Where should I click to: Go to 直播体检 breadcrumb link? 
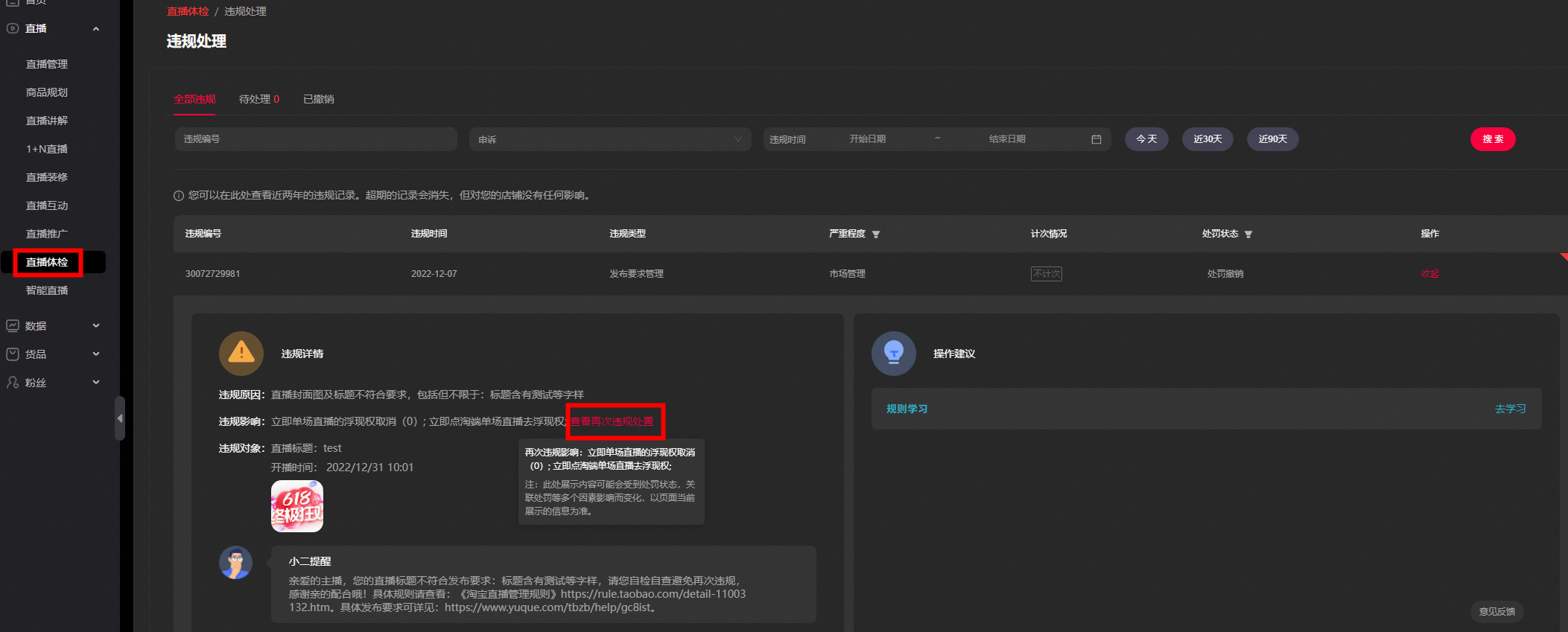pyautogui.click(x=188, y=11)
